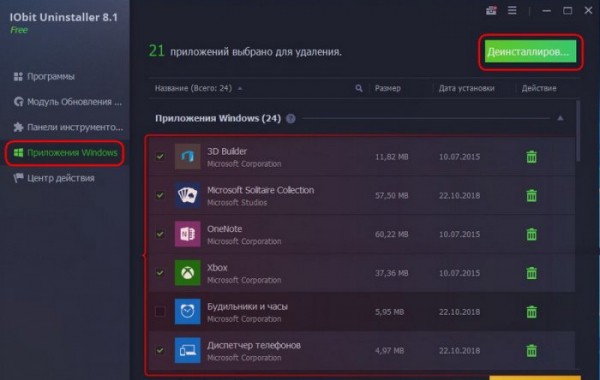This screenshot has height=380, width=600.
Task: Collapse the Приложения Windows (24) group
Action: (560, 118)
